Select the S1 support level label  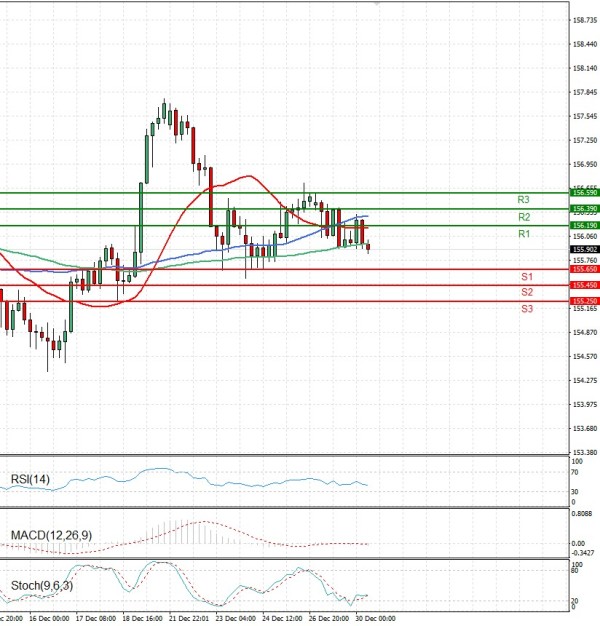point(526,276)
